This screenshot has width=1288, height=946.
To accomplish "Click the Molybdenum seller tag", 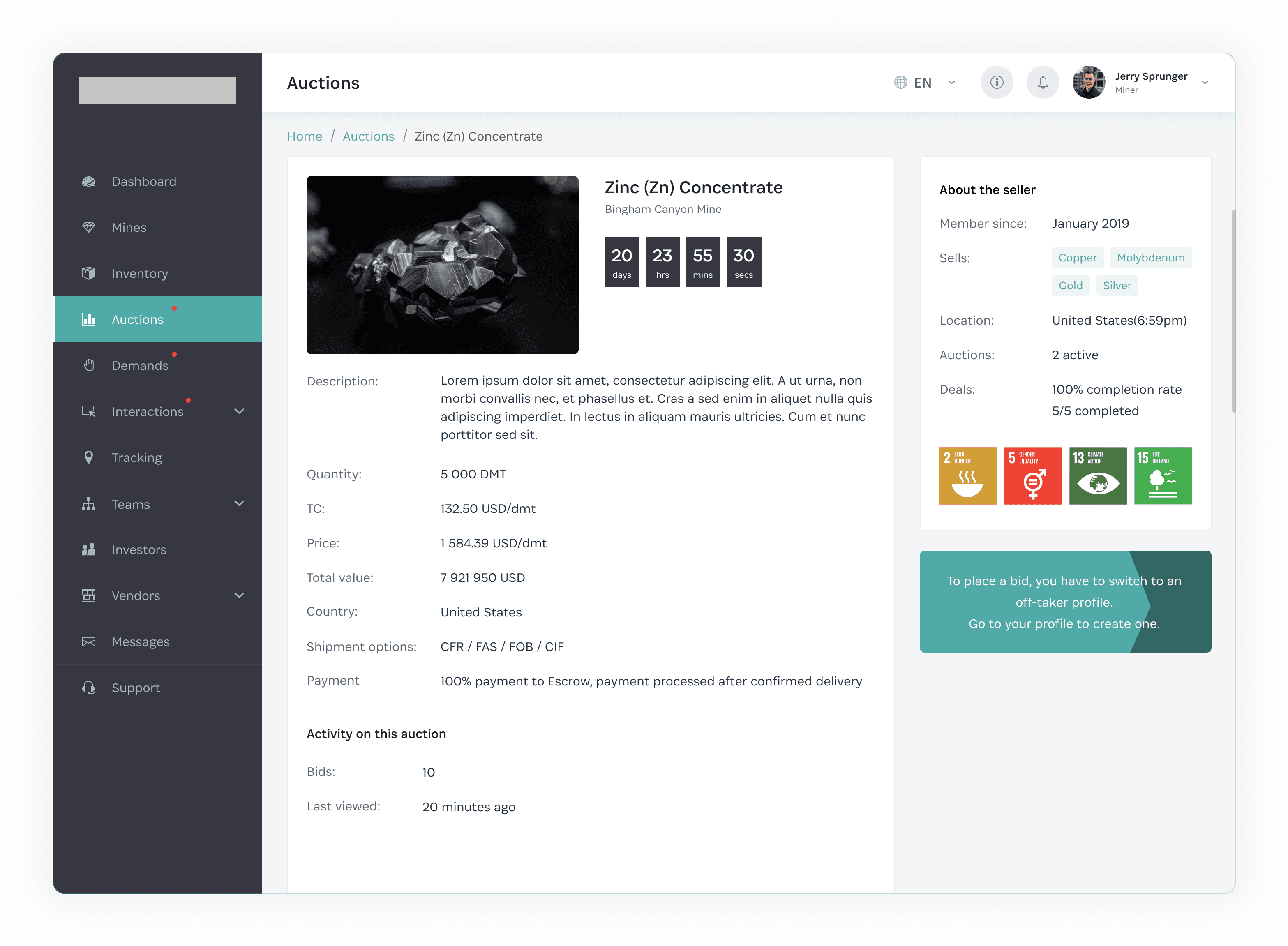I will (x=1150, y=258).
